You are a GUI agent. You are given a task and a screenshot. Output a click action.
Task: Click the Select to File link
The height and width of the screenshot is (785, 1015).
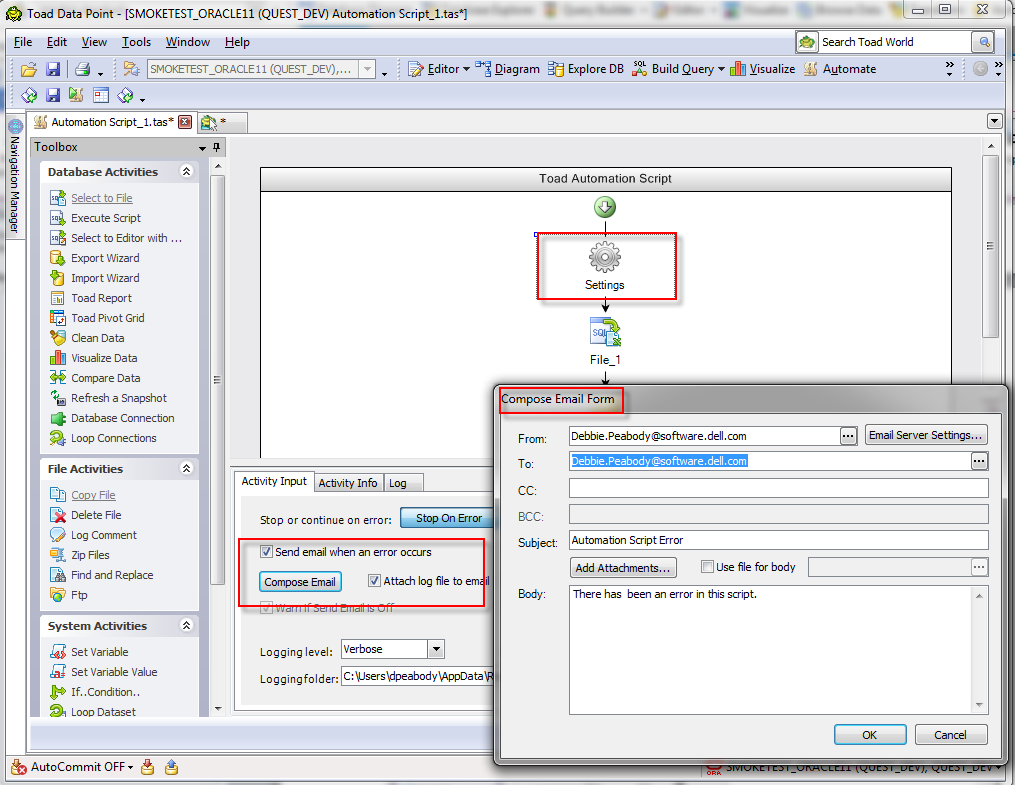pyautogui.click(x=102, y=198)
